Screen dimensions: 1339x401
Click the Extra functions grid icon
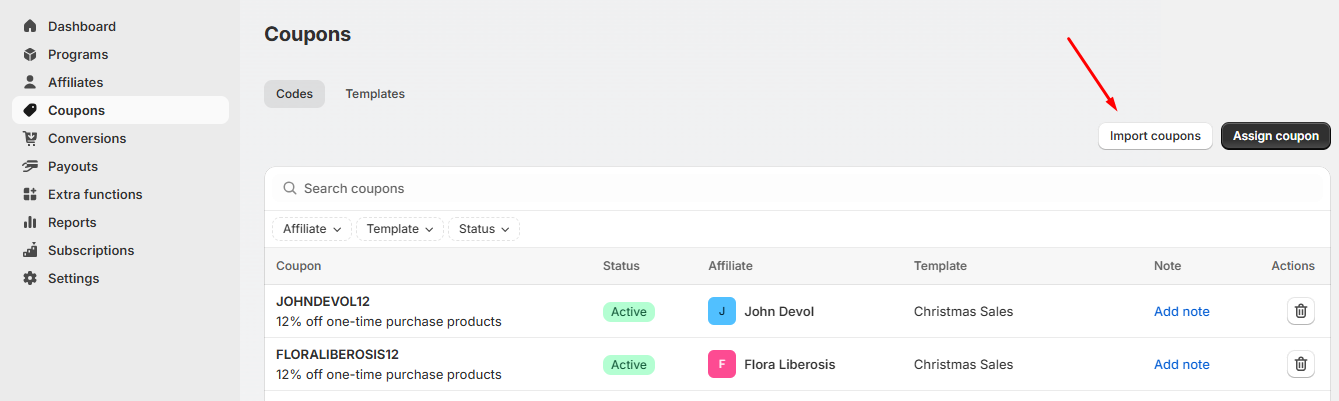[x=30, y=194]
